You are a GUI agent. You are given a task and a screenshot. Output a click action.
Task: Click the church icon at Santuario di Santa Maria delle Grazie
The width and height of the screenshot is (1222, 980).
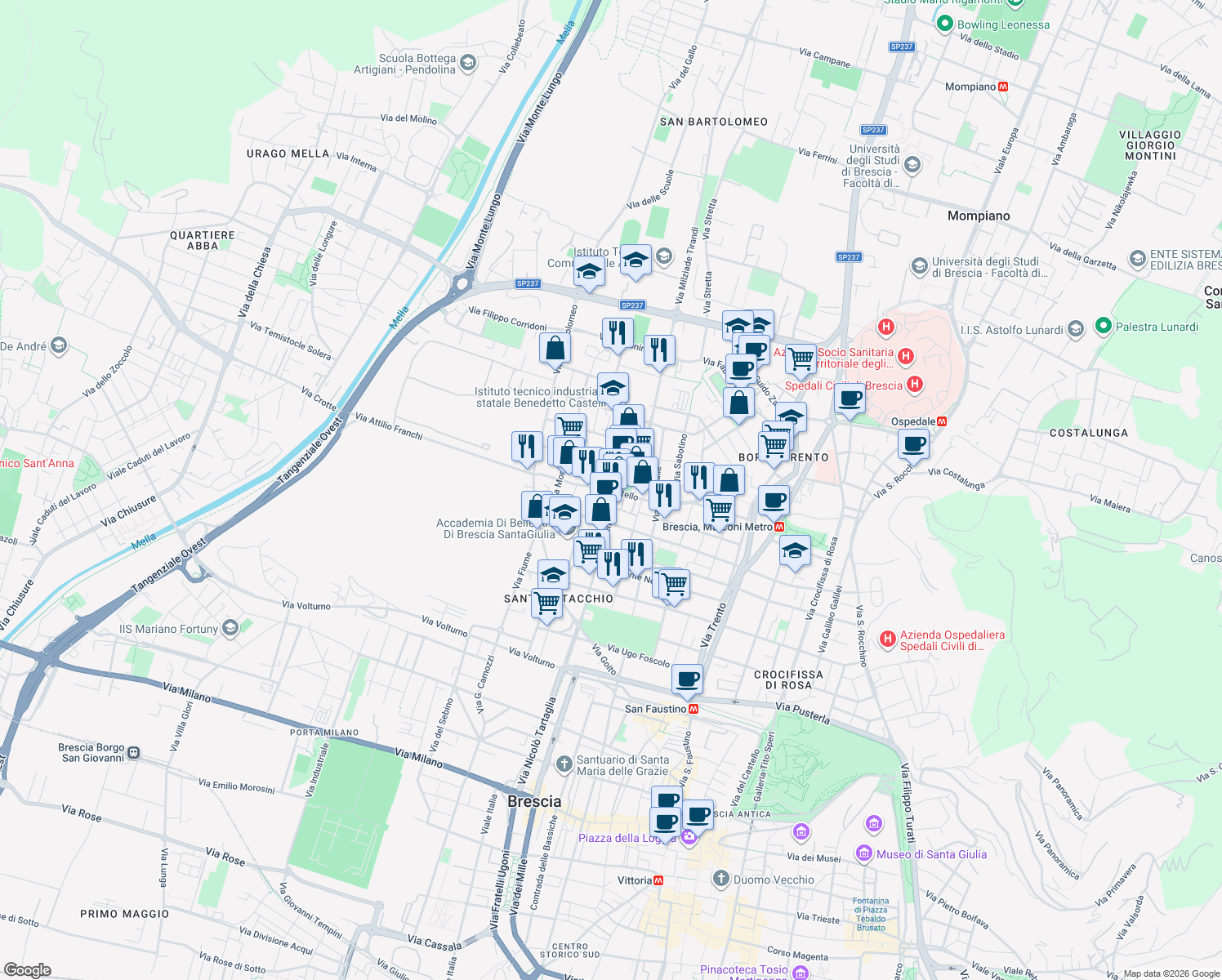click(x=564, y=764)
